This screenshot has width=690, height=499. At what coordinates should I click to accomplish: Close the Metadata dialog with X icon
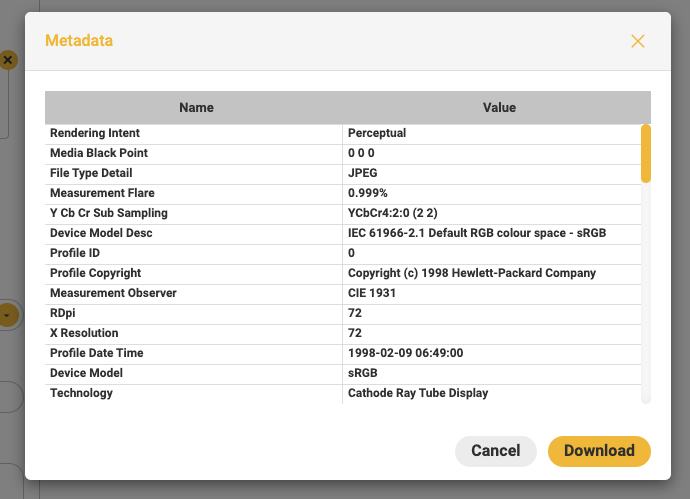click(x=638, y=41)
